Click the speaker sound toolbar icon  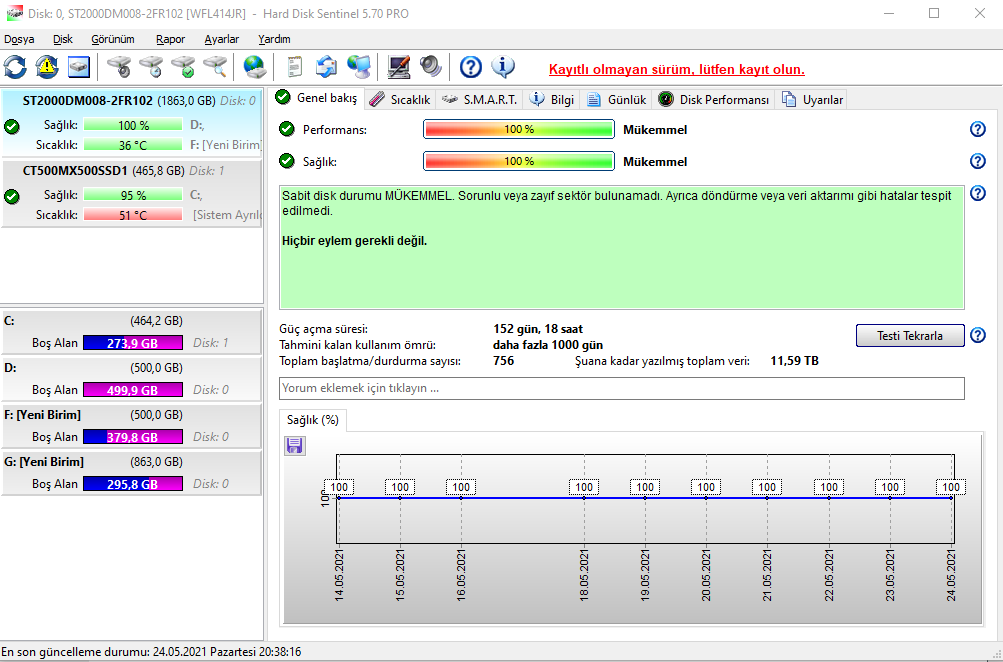tap(431, 67)
